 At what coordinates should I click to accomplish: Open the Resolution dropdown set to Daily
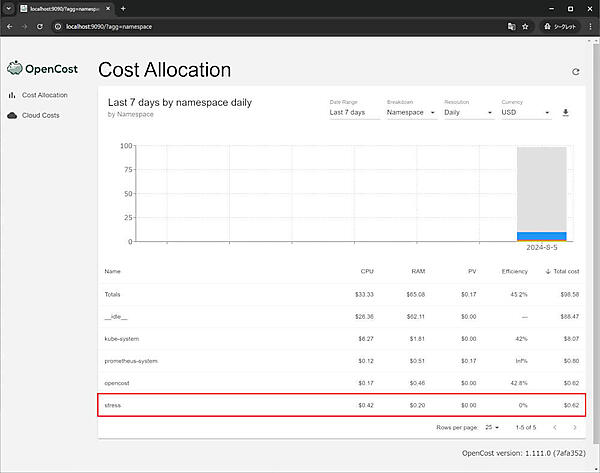click(467, 113)
